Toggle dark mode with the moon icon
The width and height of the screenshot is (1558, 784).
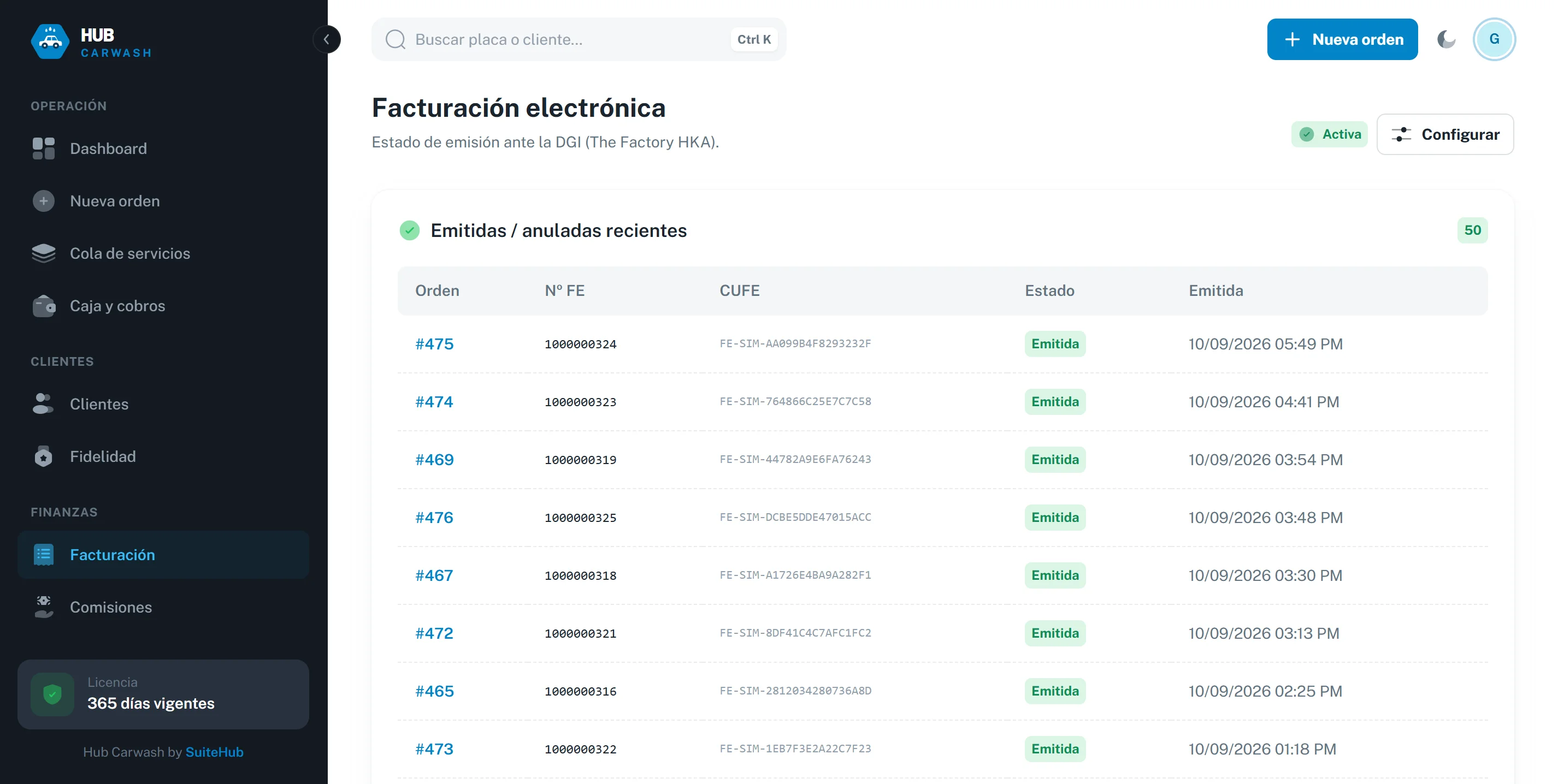[x=1446, y=39]
